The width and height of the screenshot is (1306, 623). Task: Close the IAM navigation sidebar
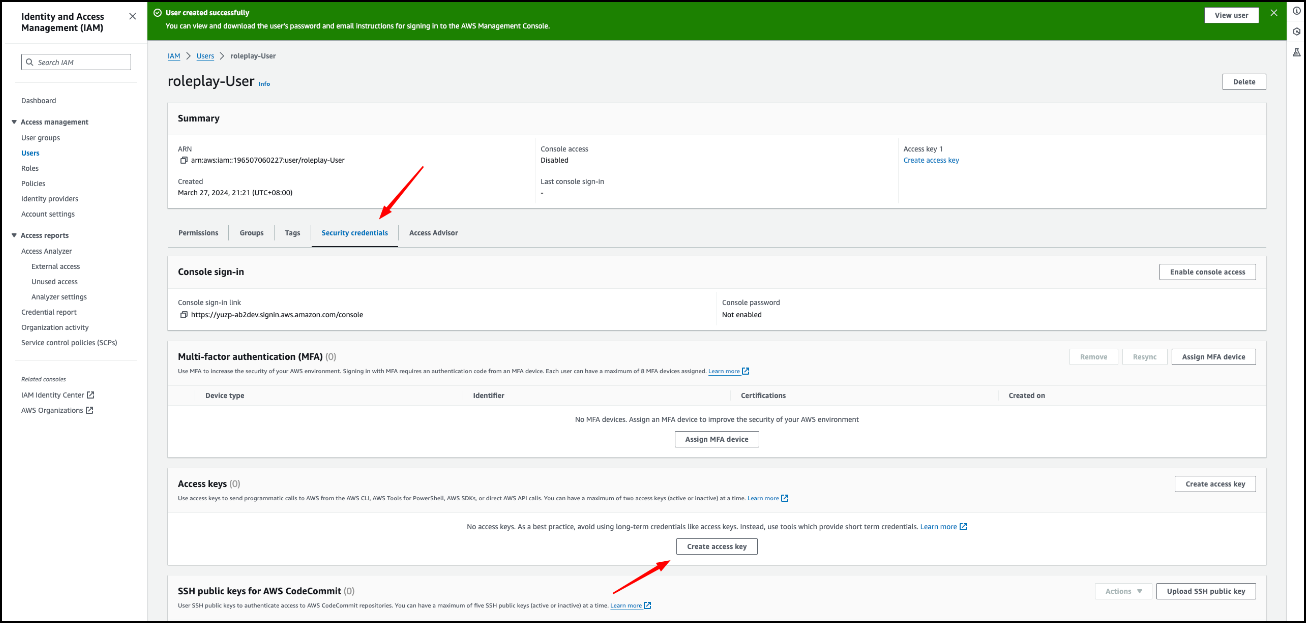pyautogui.click(x=132, y=17)
